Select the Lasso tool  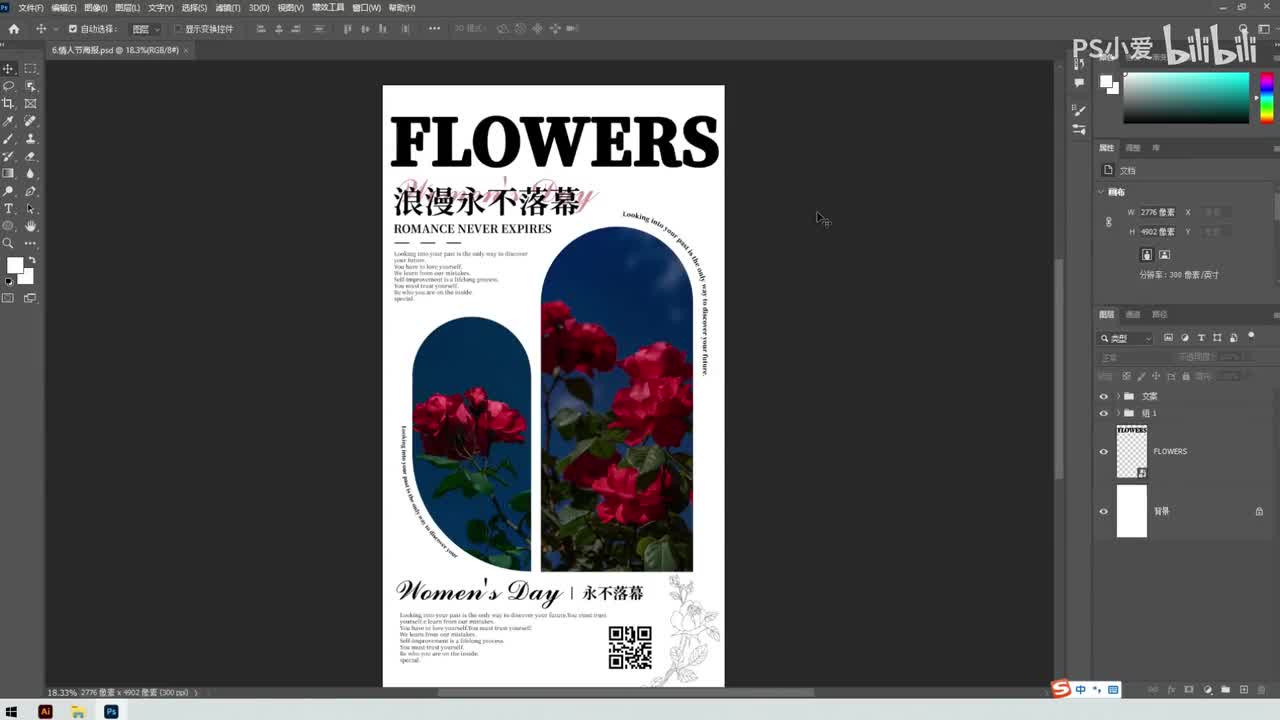pos(8,86)
